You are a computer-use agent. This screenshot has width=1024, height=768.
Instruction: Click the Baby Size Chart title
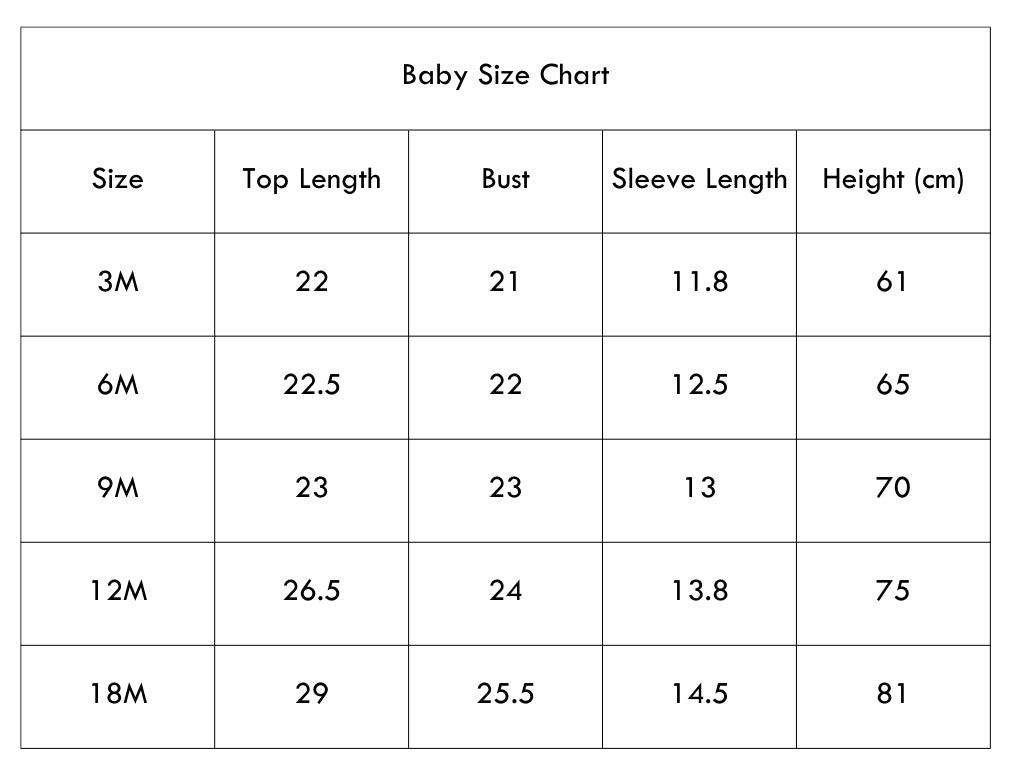coord(505,76)
